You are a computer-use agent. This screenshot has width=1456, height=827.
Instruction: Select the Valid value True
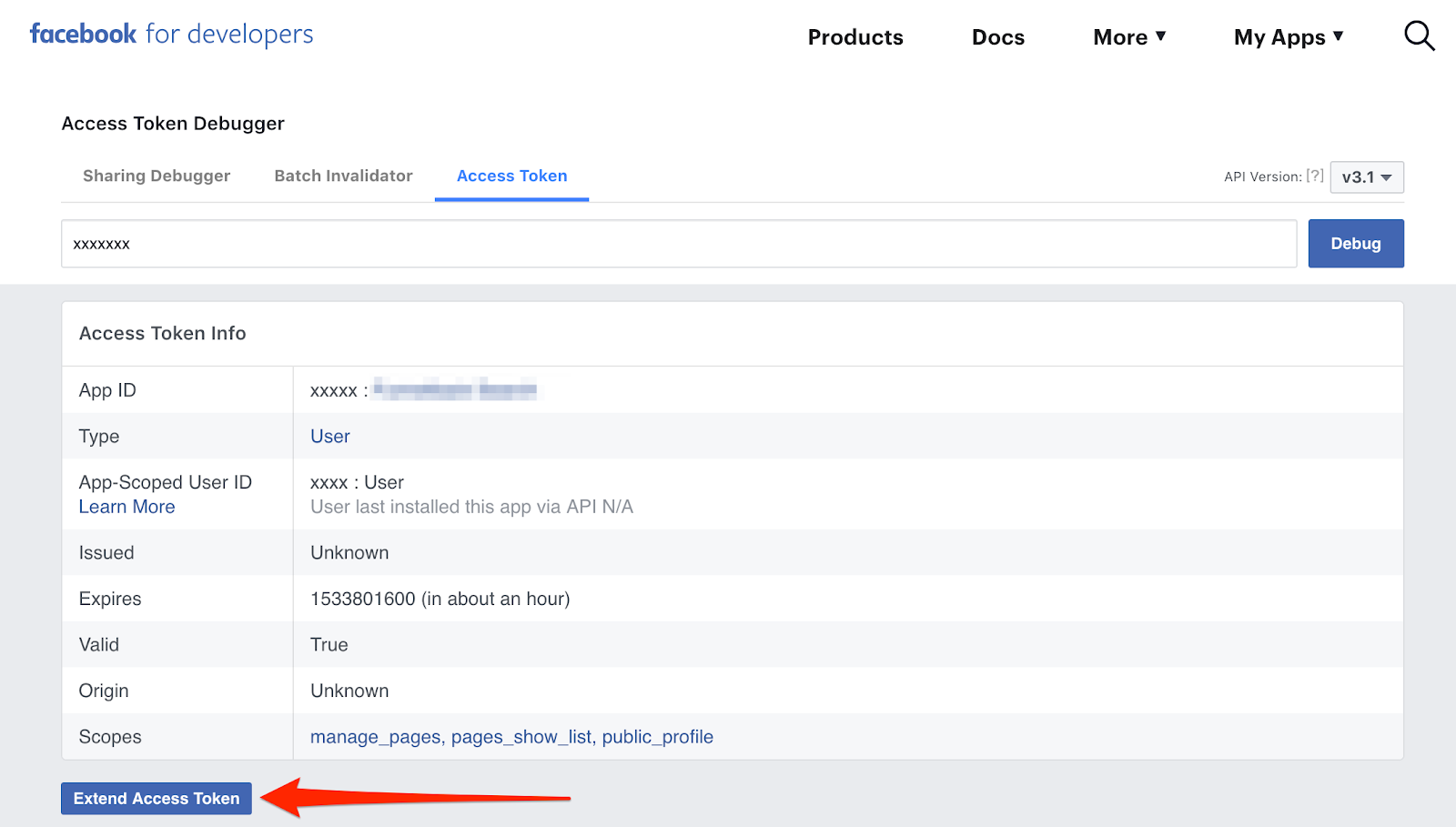pyautogui.click(x=329, y=645)
